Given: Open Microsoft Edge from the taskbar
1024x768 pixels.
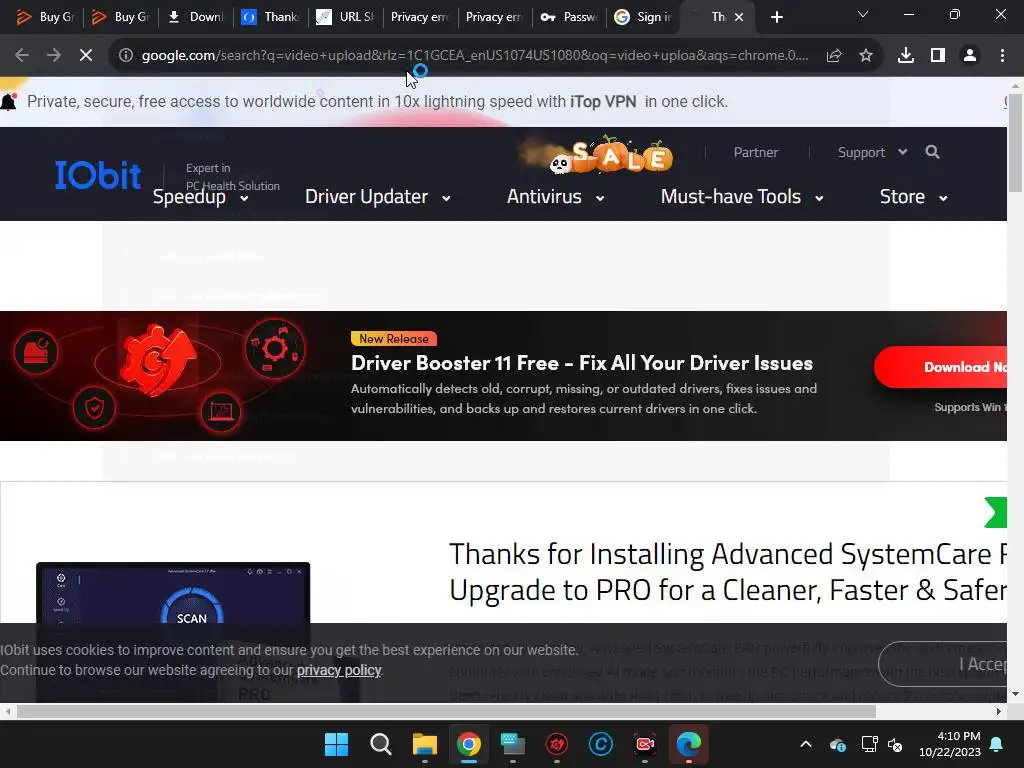Looking at the screenshot, I should tap(688, 744).
